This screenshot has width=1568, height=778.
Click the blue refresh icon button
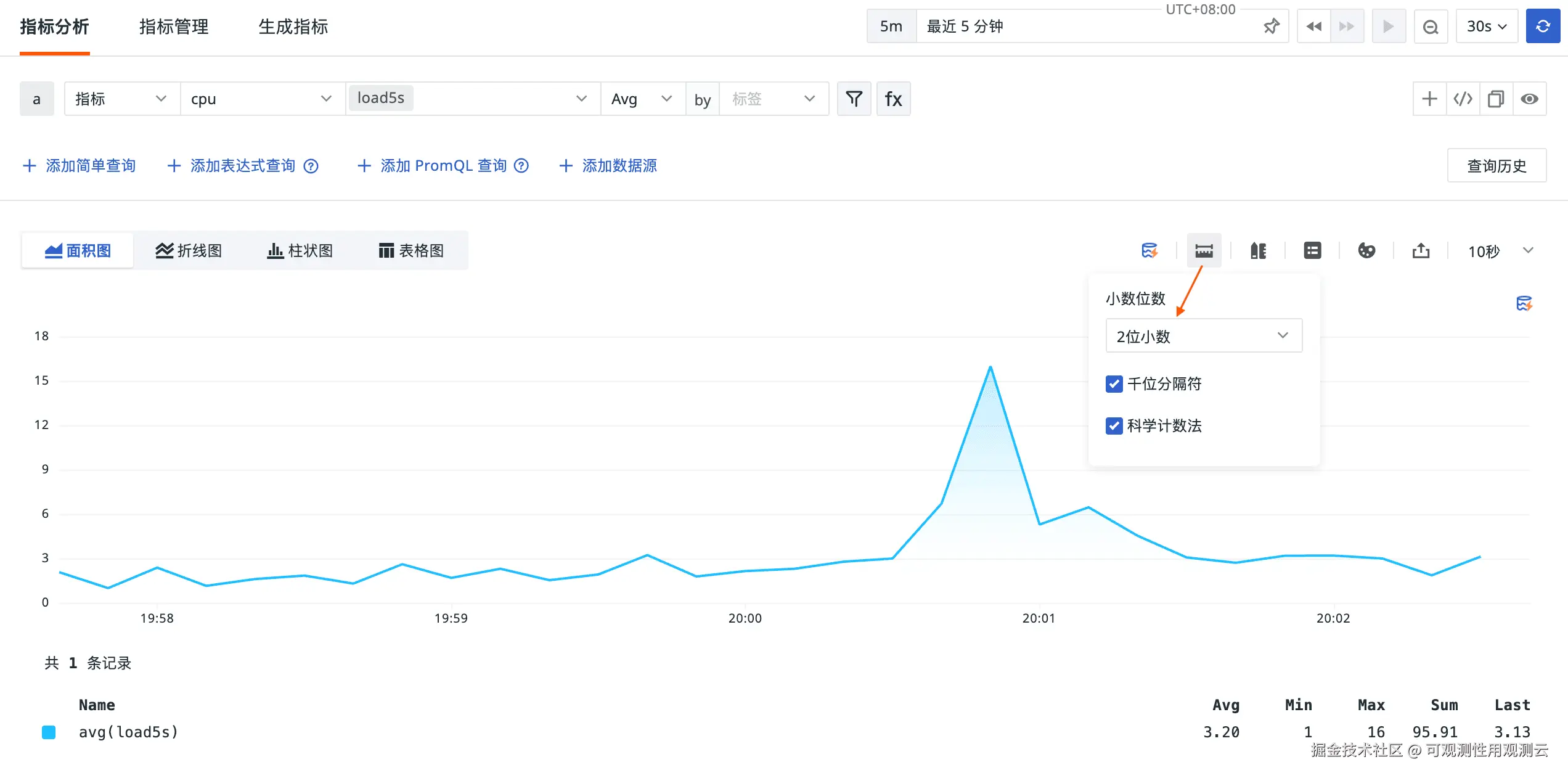(1542, 27)
